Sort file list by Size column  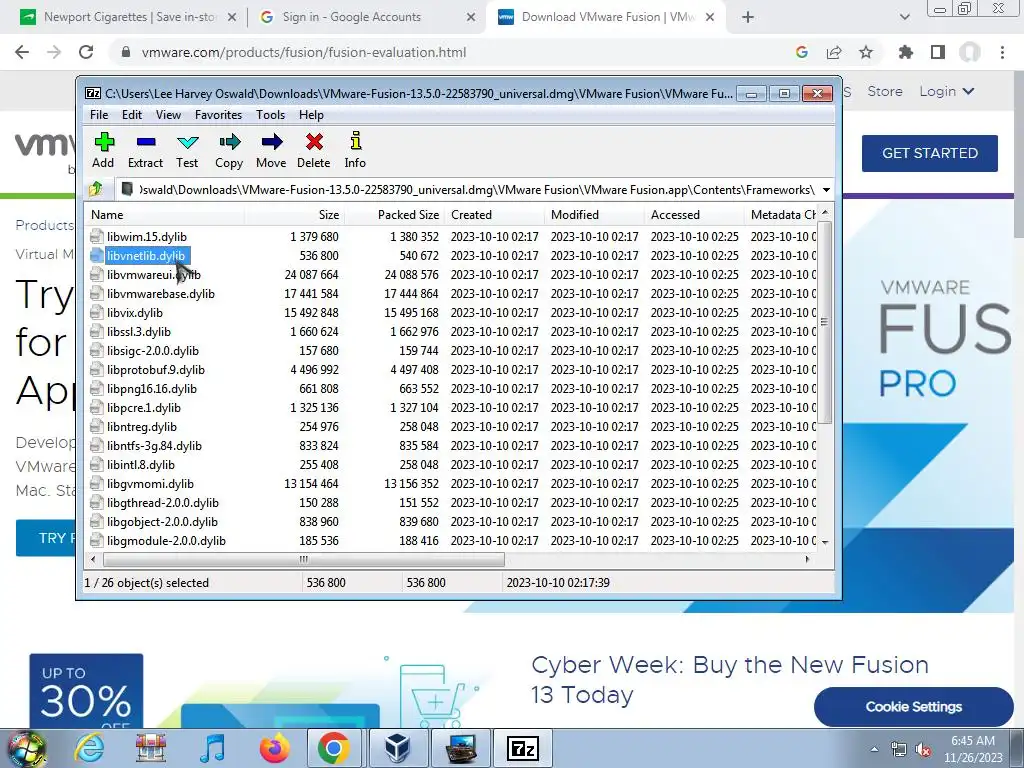point(295,215)
